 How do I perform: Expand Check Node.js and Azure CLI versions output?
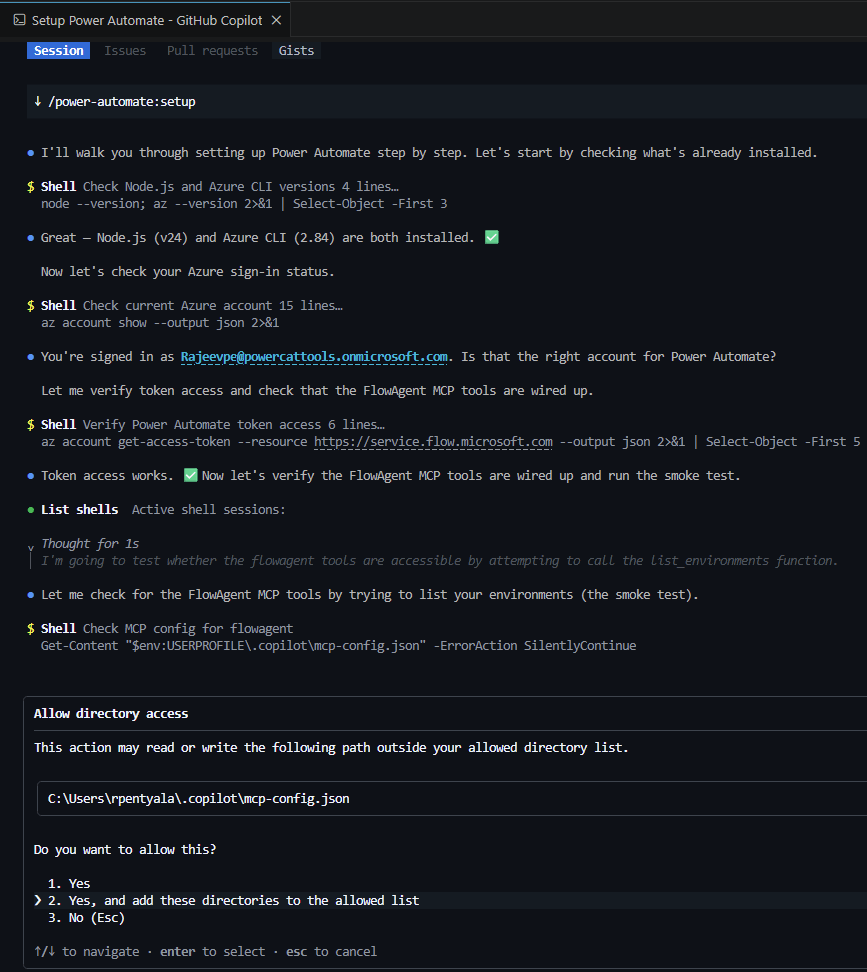pos(240,187)
